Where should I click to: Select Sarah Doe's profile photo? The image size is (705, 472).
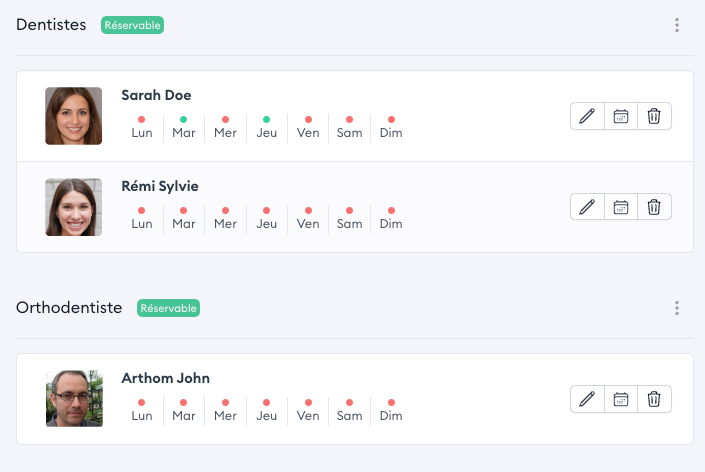[73, 116]
